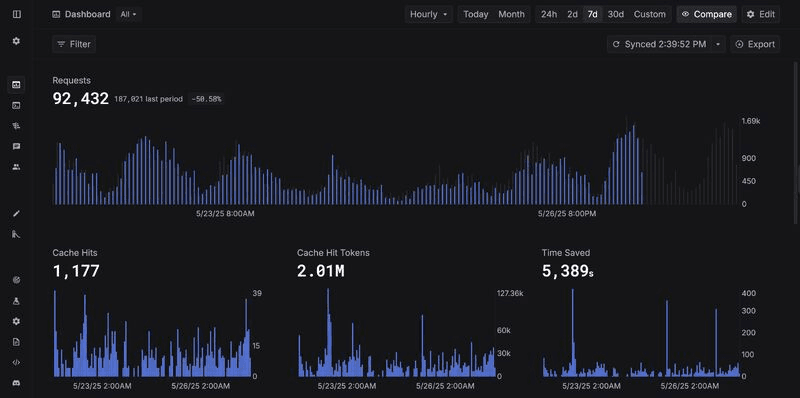Click the Edit dashboard button
The image size is (800, 398).
point(761,14)
